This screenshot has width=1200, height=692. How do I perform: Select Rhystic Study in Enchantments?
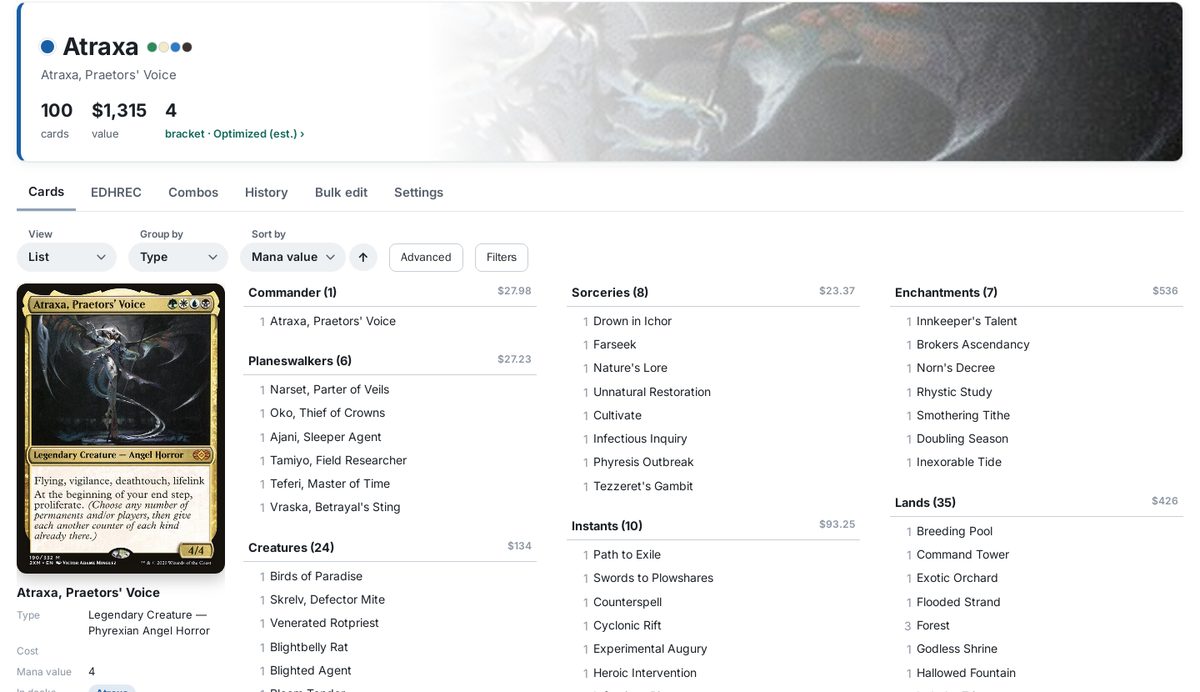[954, 392]
